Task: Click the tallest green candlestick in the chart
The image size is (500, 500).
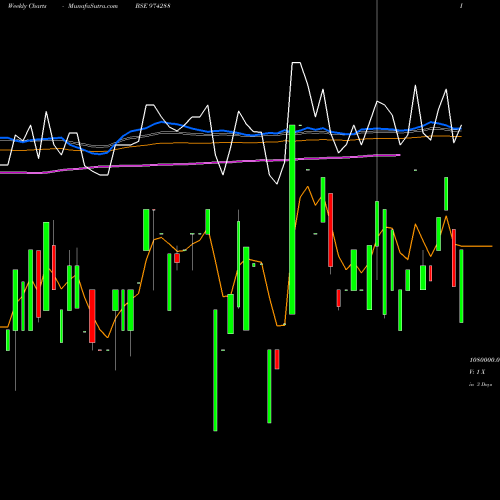Action: [x=292, y=220]
